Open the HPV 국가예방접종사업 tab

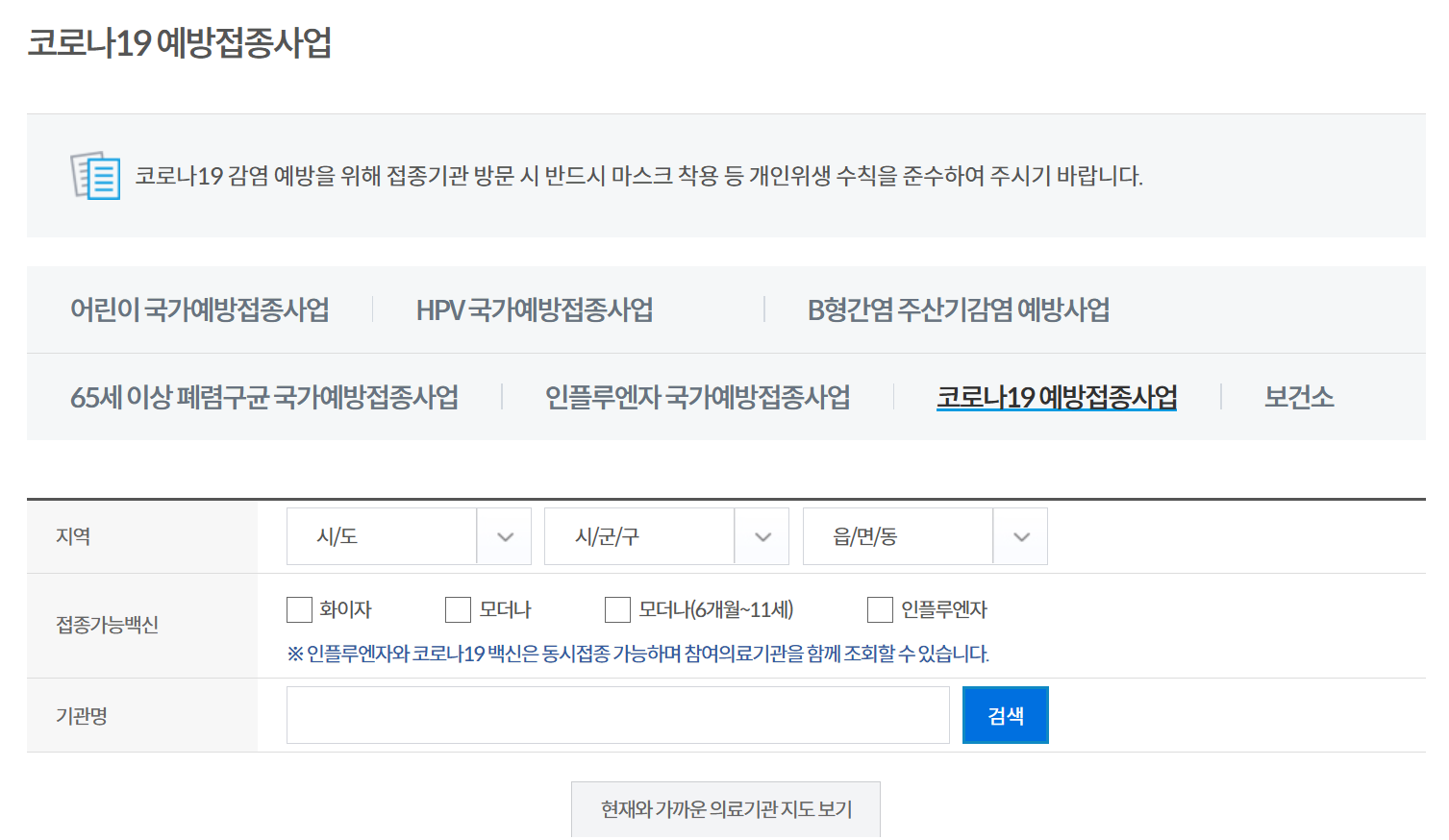click(536, 309)
